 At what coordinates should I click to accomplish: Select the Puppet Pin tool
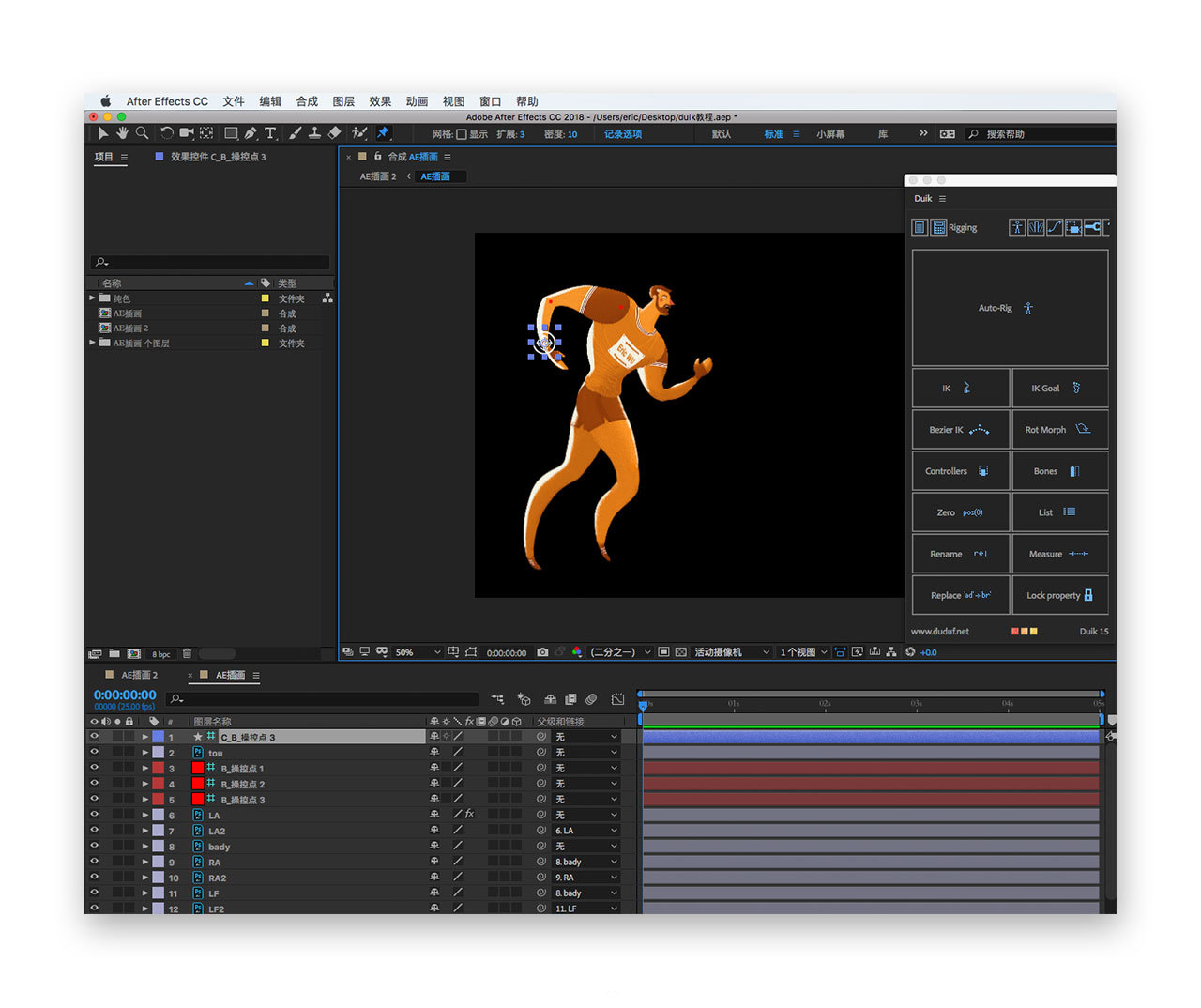coord(383,133)
